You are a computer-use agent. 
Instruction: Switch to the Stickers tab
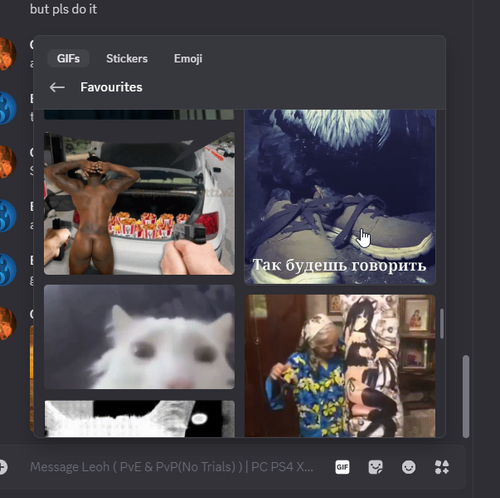click(x=127, y=59)
